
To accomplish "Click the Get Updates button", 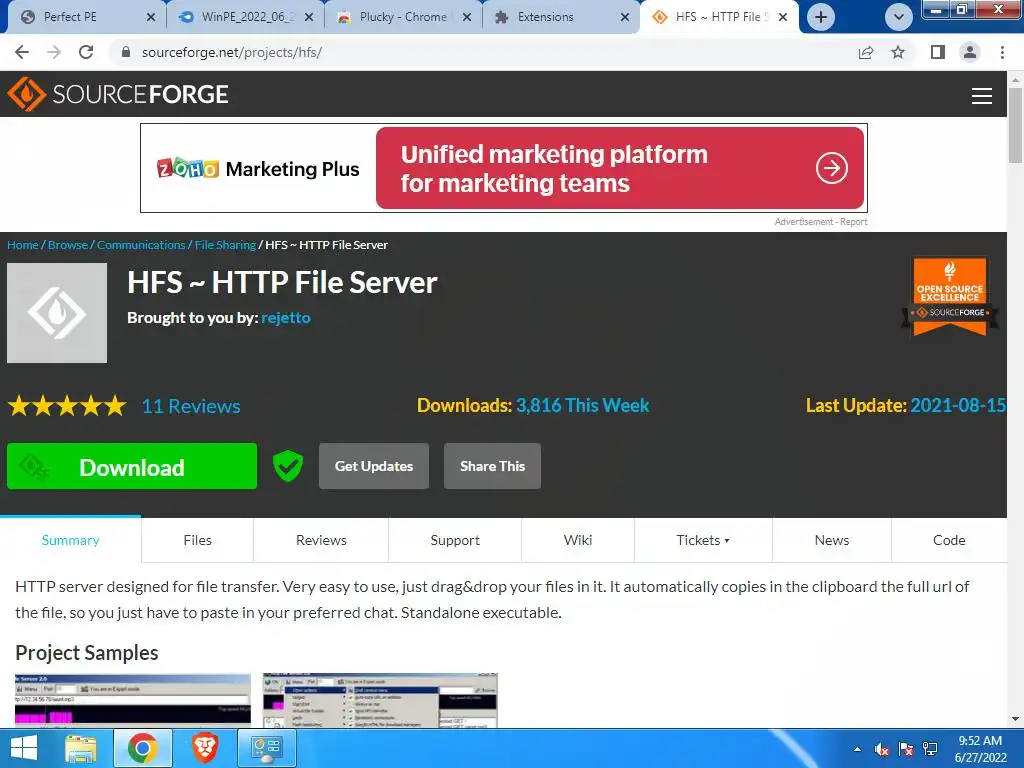I will pyautogui.click(x=374, y=466).
